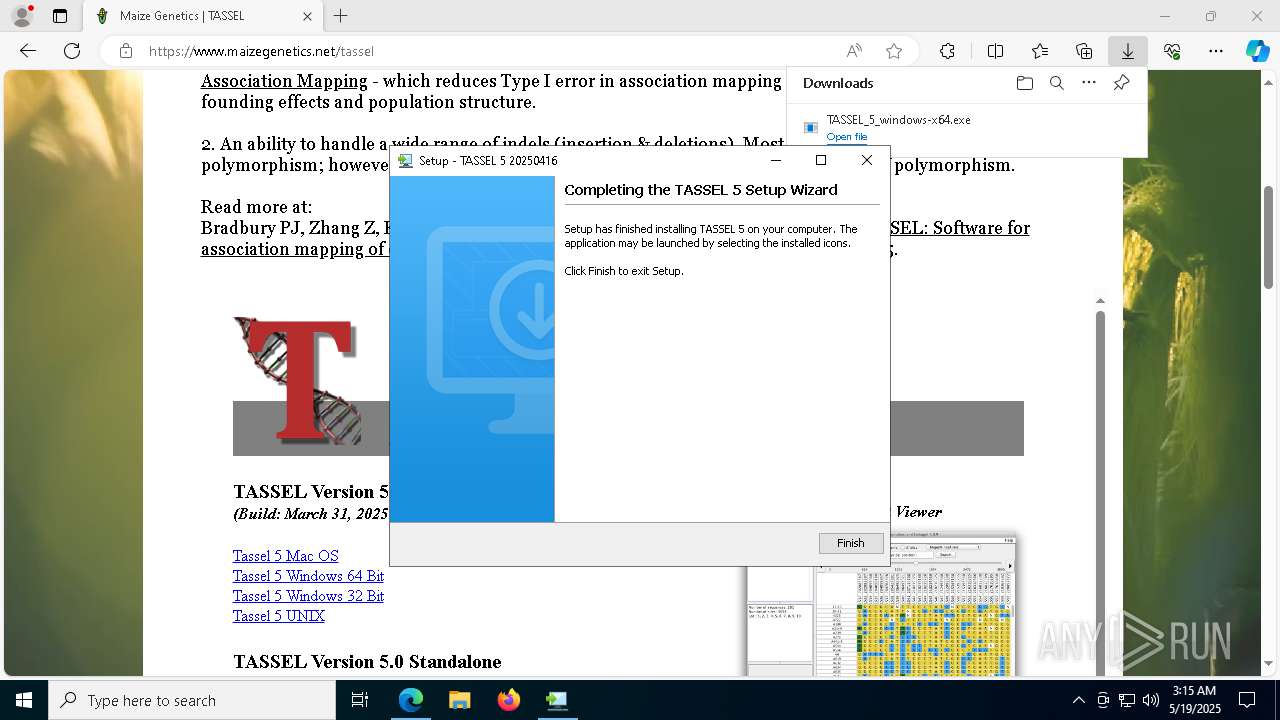
Task: Open Browser essentials heart icon
Action: pos(1172,51)
